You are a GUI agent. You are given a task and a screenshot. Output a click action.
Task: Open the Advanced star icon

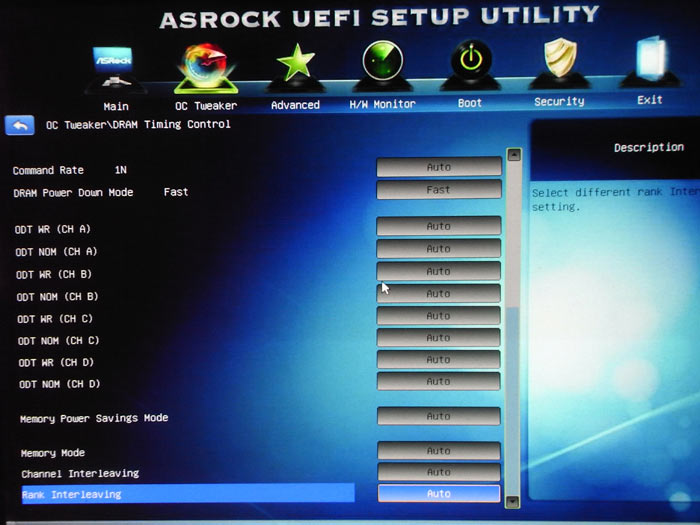[x=295, y=68]
